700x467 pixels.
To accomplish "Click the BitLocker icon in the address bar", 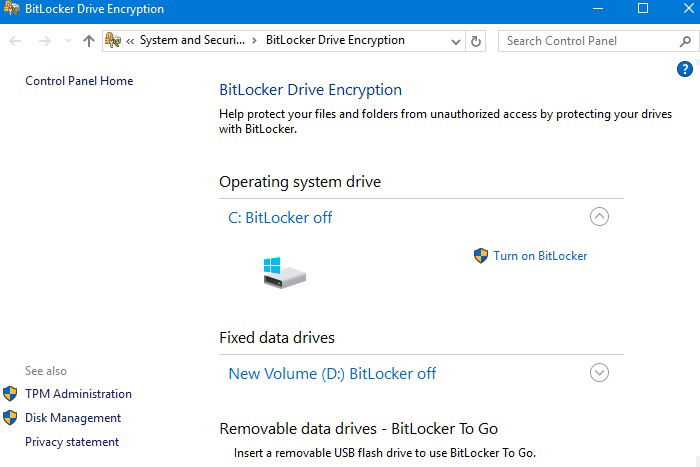I will (x=113, y=41).
